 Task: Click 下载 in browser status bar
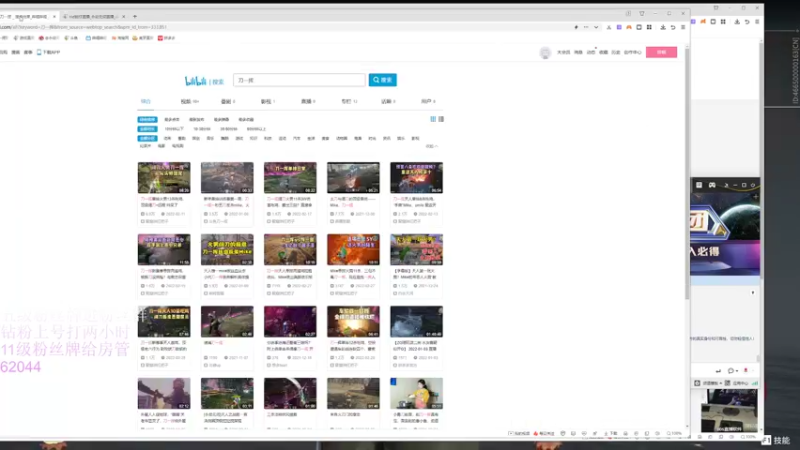[611, 433]
